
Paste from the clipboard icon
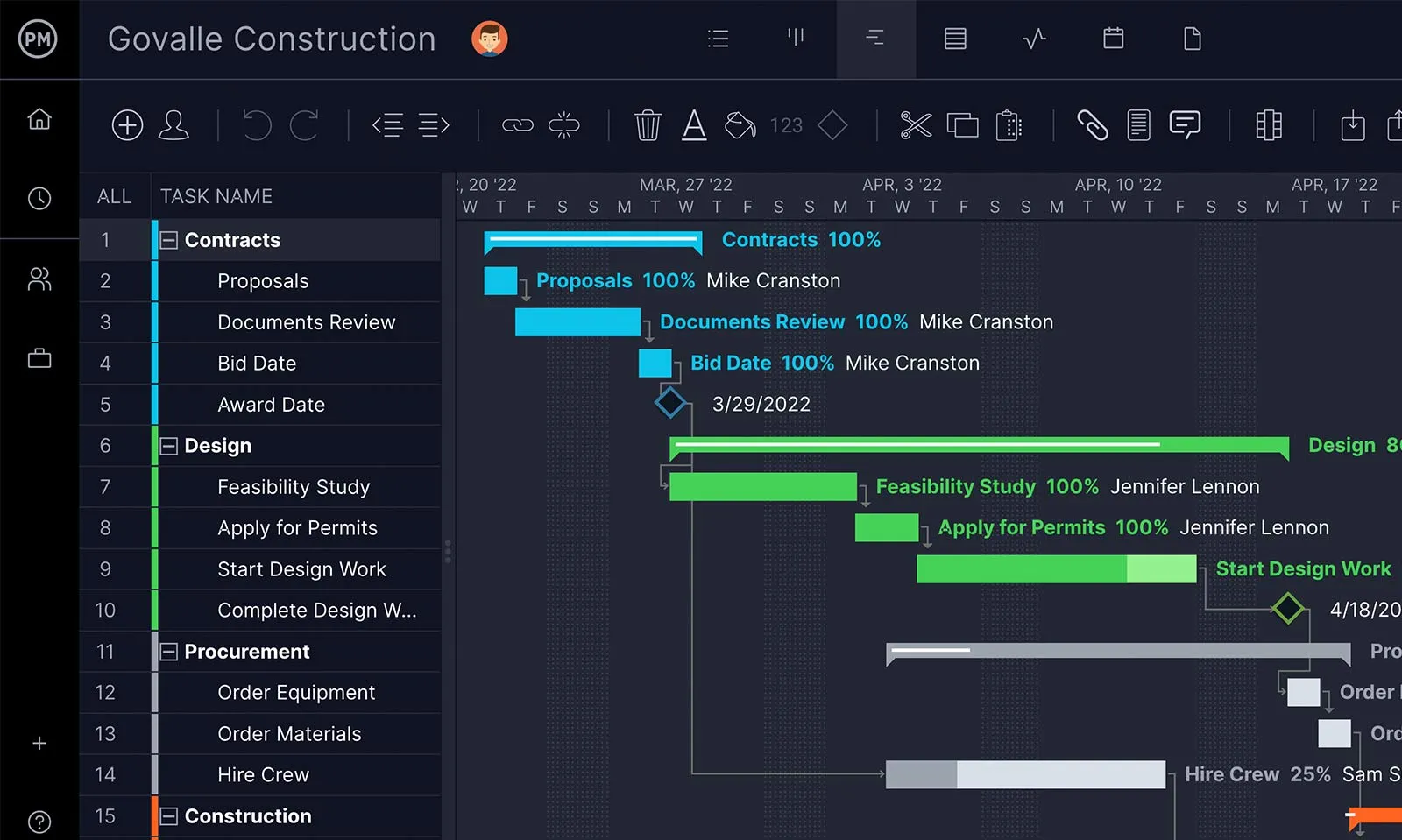pos(1009,124)
